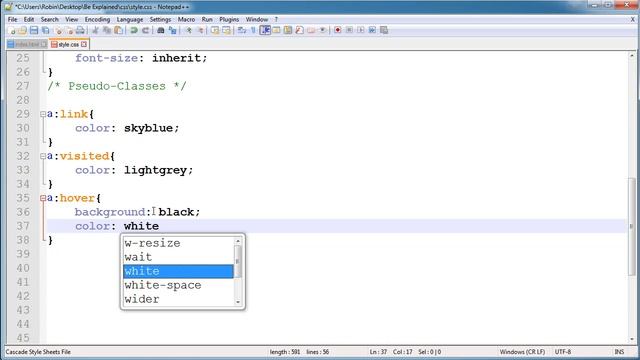Open the Function List icon

coord(299,30)
